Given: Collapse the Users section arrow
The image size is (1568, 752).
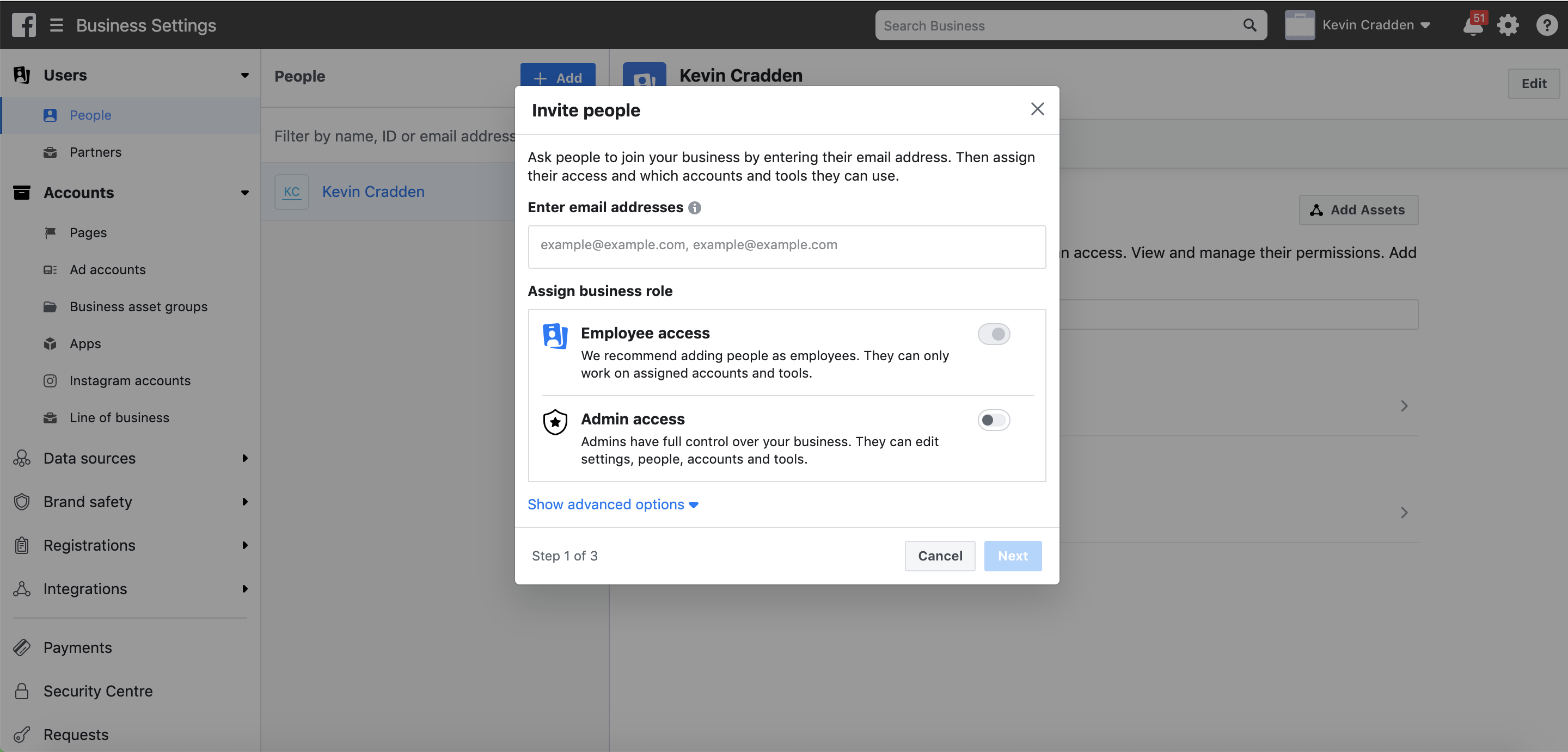Looking at the screenshot, I should [244, 76].
